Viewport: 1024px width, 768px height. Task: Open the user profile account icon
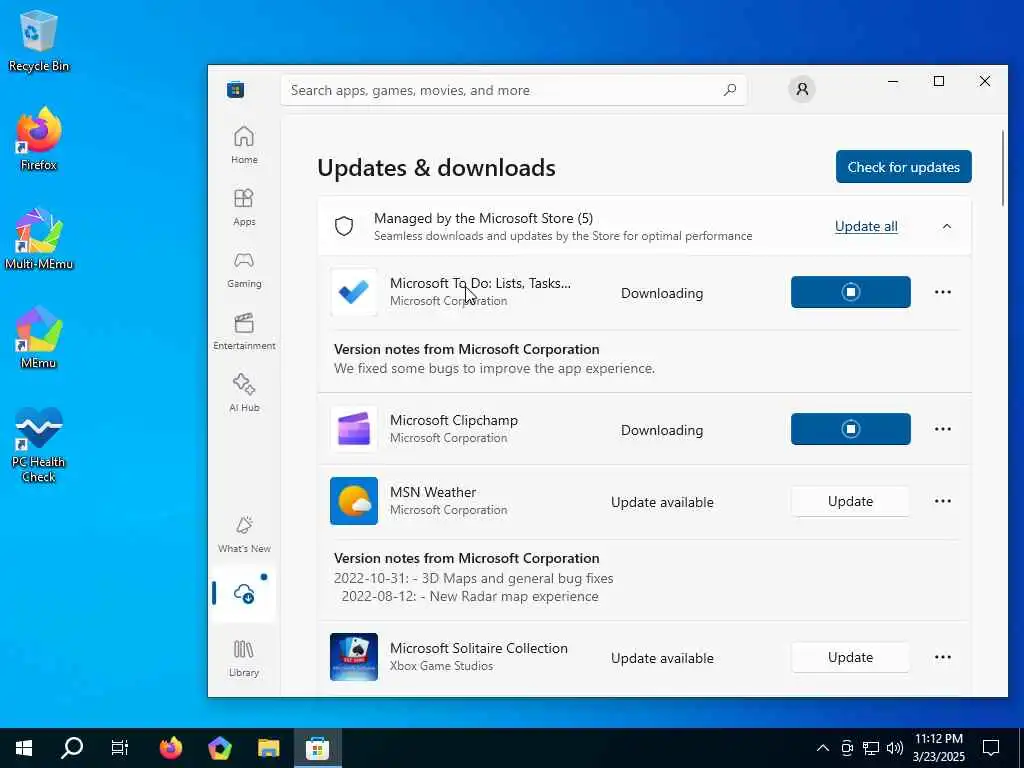[x=802, y=89]
